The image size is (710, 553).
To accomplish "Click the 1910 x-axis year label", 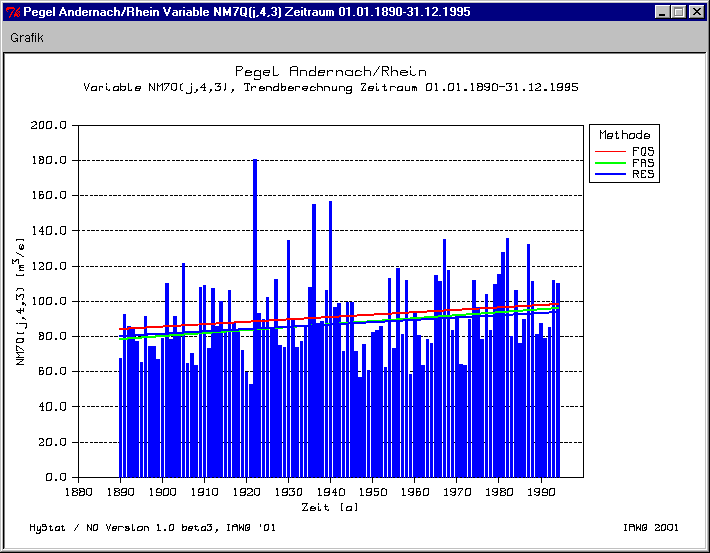I will [x=205, y=492].
